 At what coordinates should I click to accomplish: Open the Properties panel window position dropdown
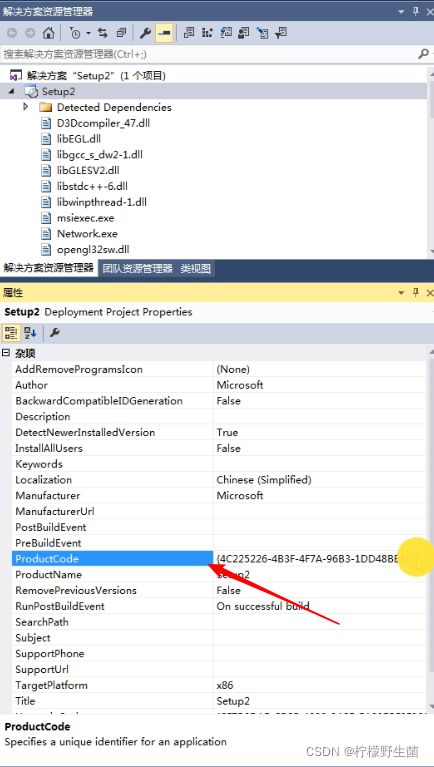401,293
